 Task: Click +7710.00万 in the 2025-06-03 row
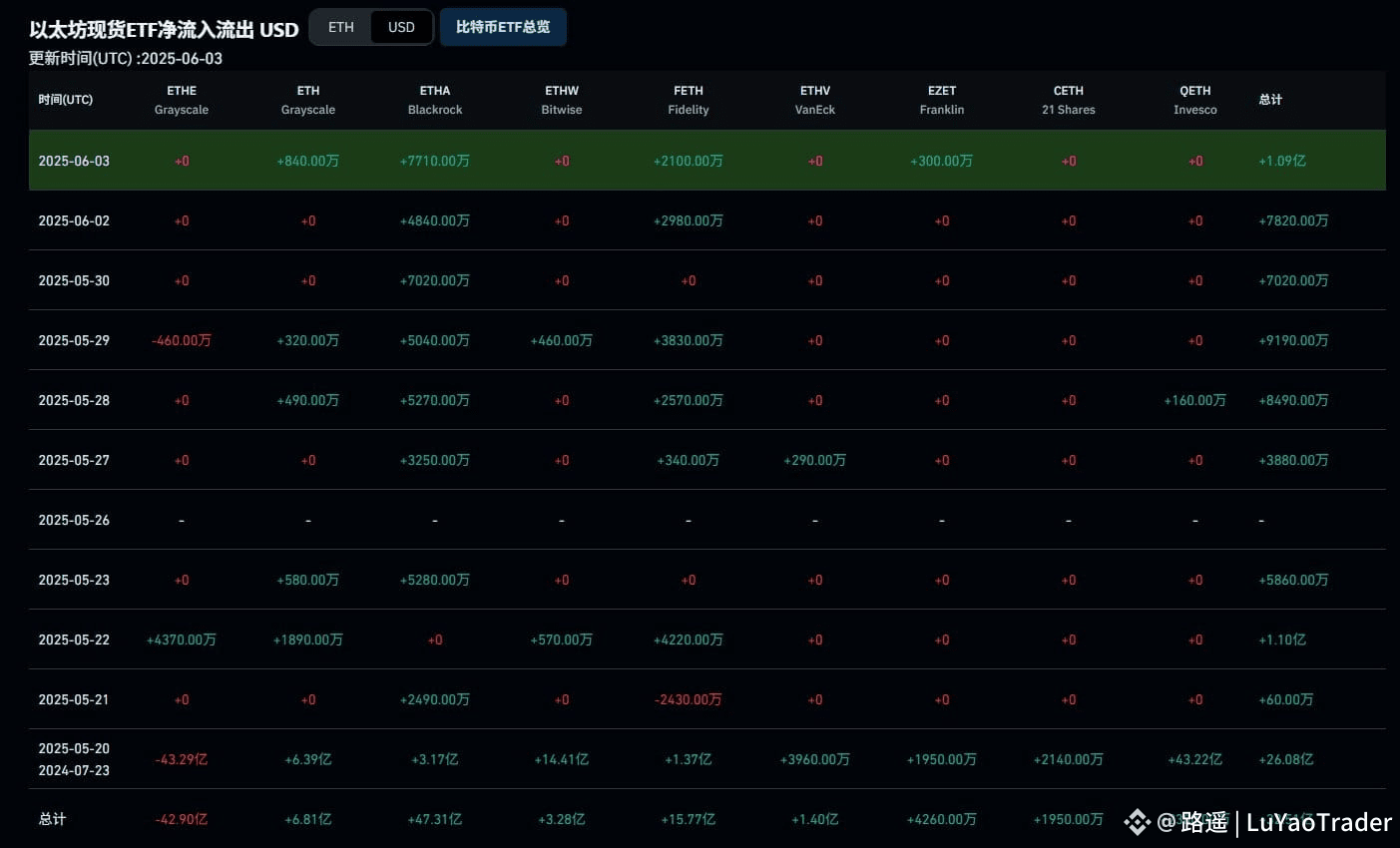pos(435,161)
